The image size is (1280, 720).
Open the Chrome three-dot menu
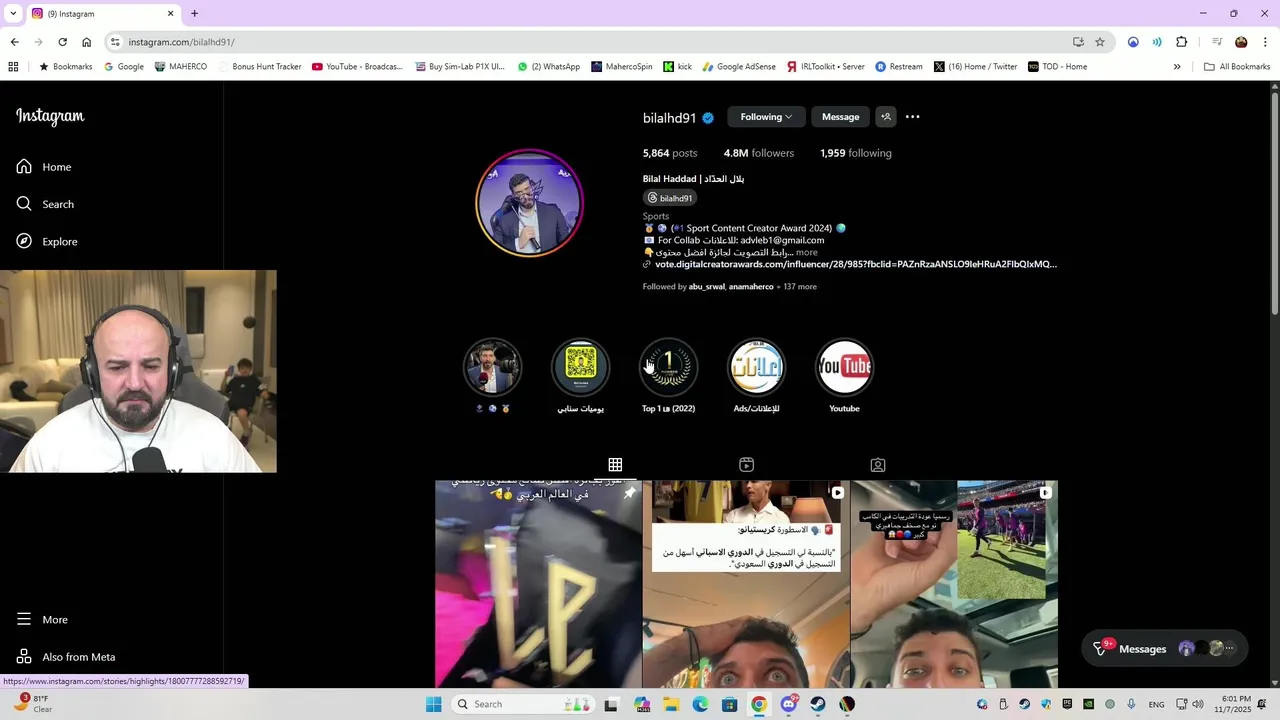click(1266, 42)
